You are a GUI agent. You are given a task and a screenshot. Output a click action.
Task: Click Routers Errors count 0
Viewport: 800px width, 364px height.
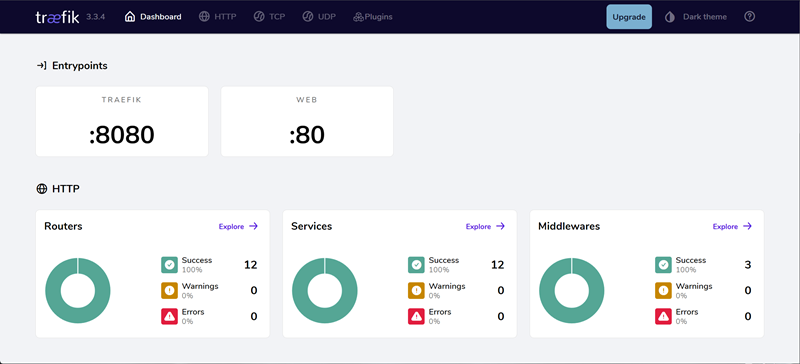coord(254,317)
